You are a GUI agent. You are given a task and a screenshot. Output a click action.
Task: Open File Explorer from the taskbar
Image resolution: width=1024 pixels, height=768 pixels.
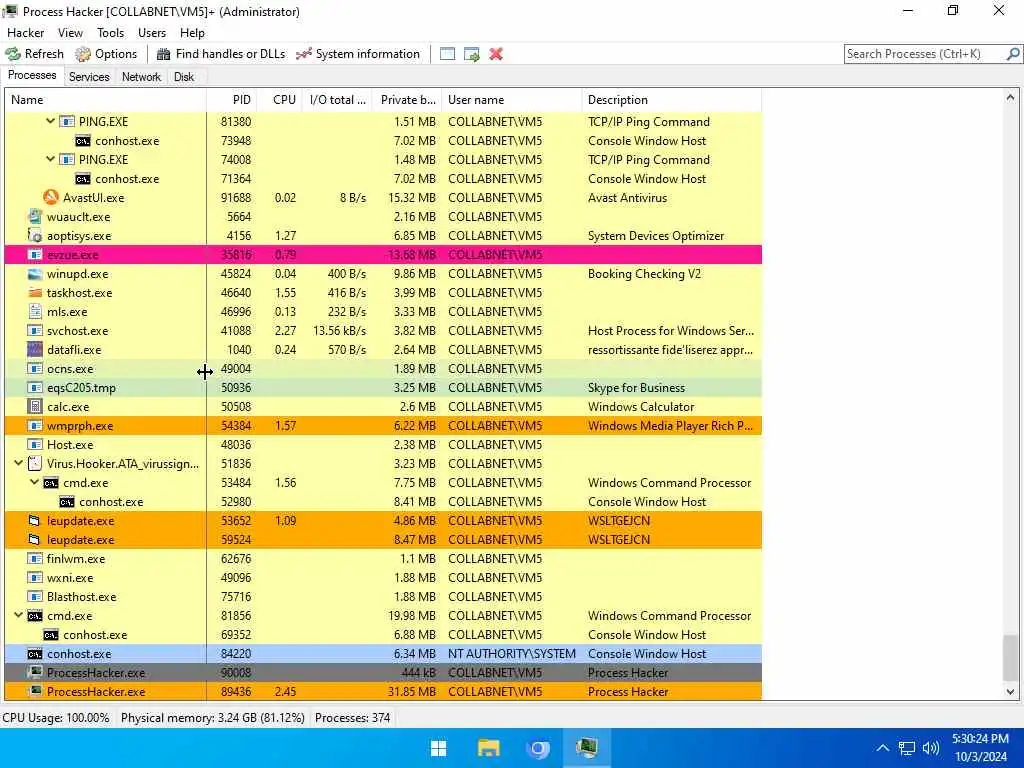coord(488,748)
